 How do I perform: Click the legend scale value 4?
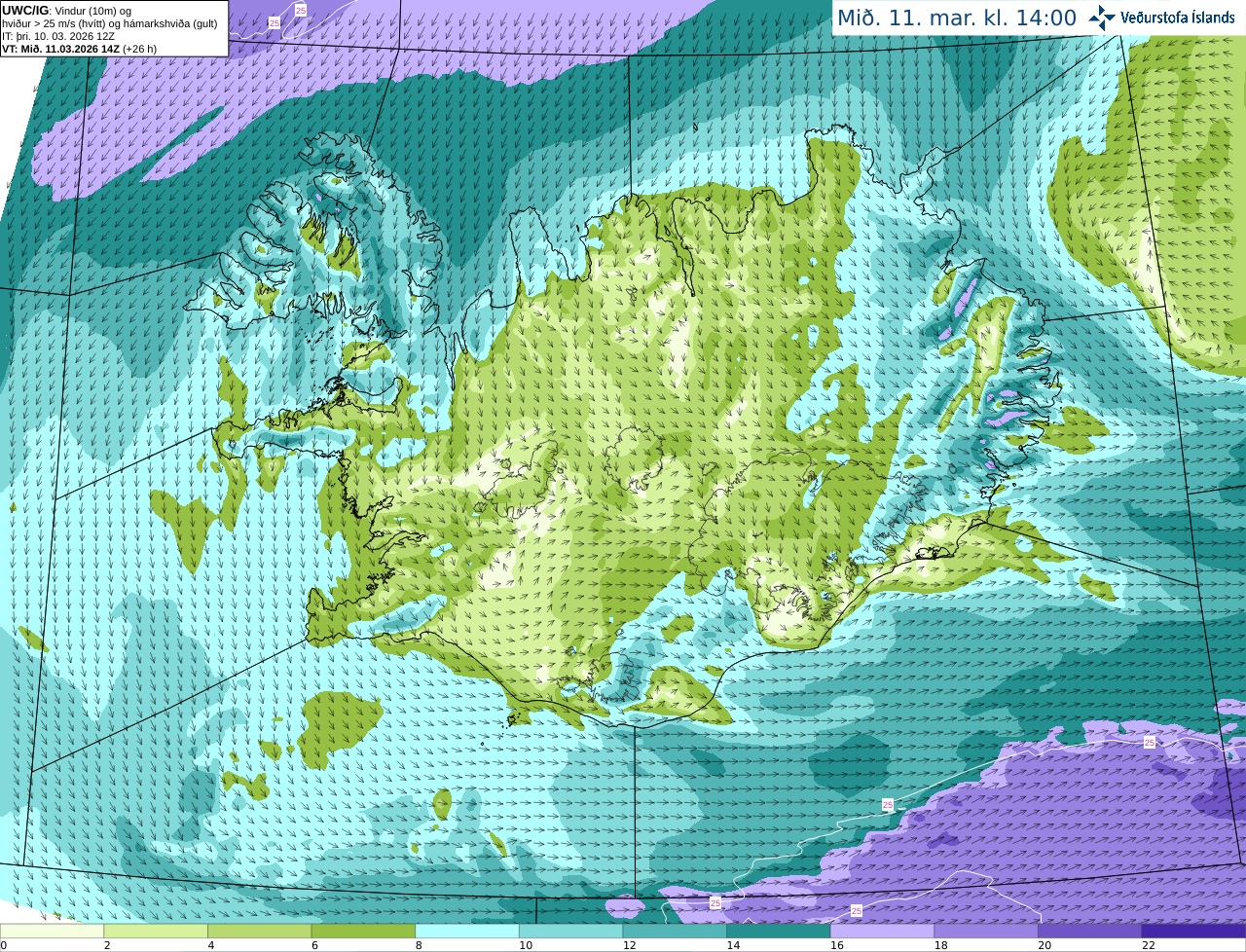pyautogui.click(x=210, y=945)
